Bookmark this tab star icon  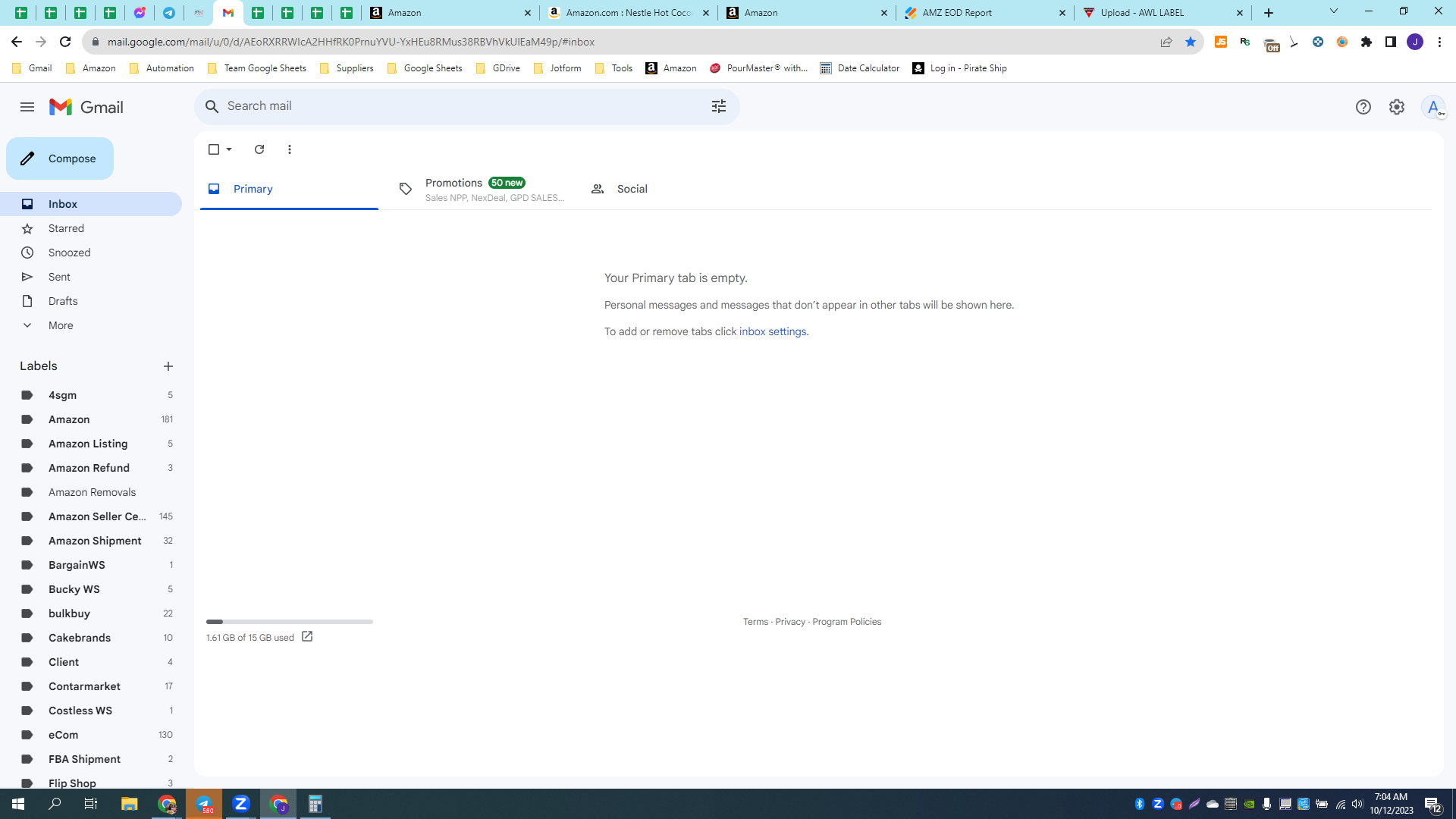pyautogui.click(x=1191, y=42)
